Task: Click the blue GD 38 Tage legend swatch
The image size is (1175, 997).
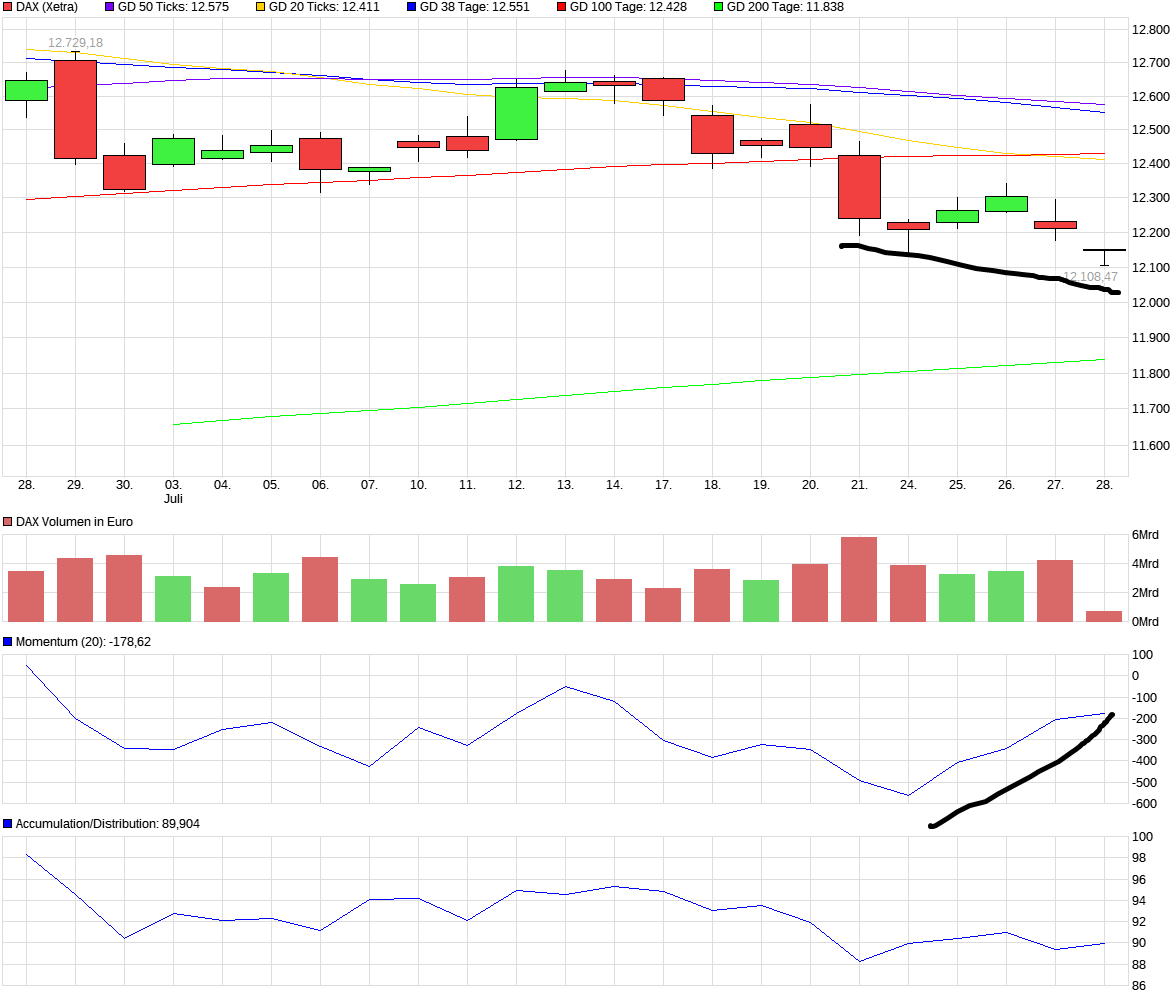Action: coord(411,7)
